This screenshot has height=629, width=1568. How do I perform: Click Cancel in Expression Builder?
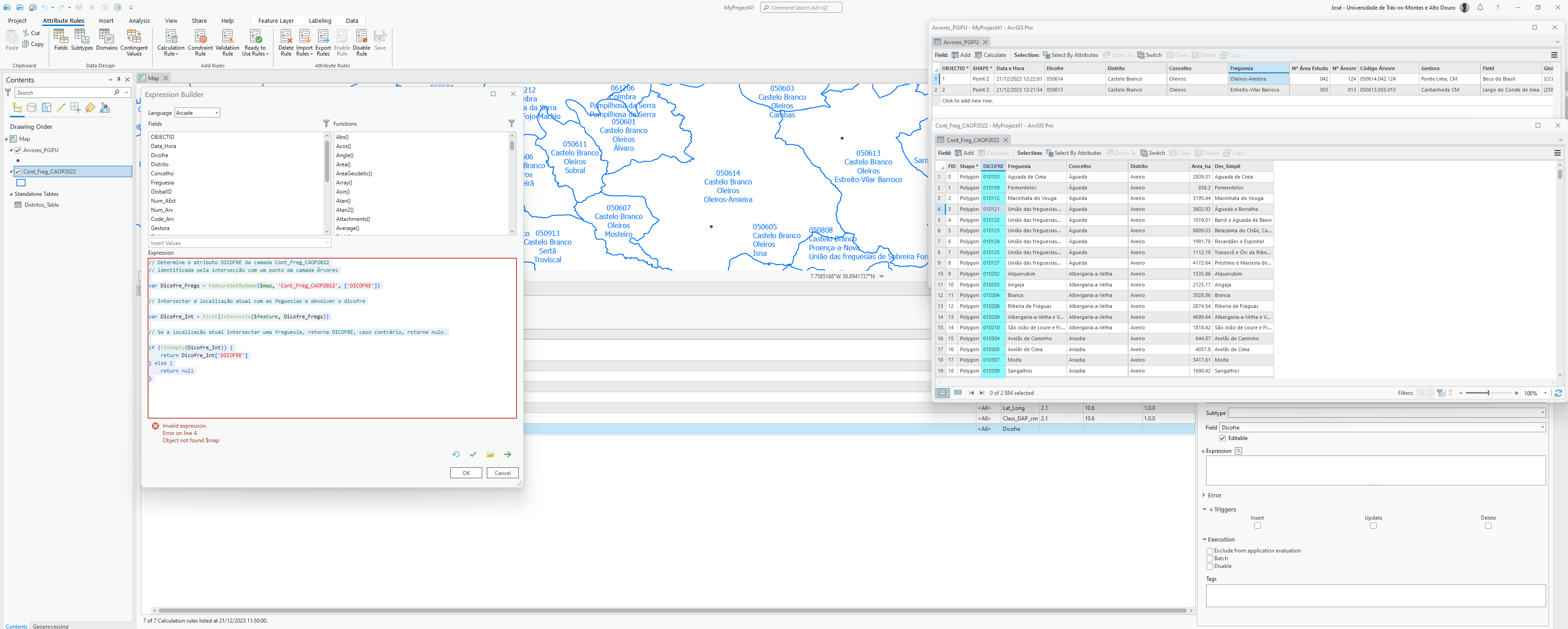pyautogui.click(x=502, y=473)
